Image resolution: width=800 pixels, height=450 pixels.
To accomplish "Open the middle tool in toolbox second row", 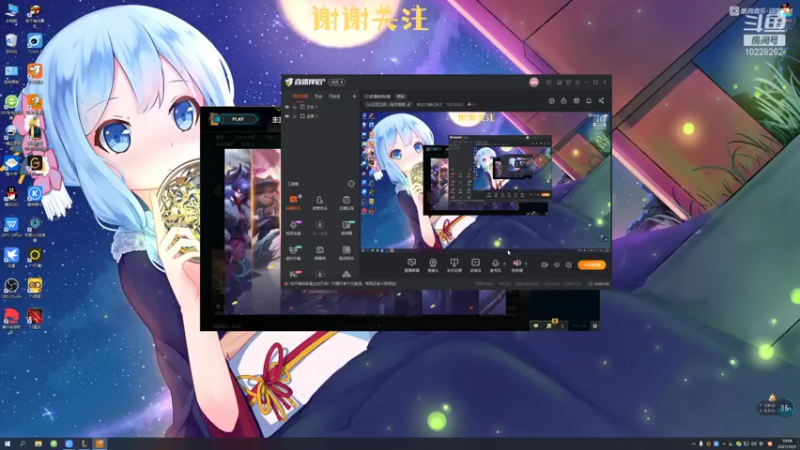I will point(319,228).
